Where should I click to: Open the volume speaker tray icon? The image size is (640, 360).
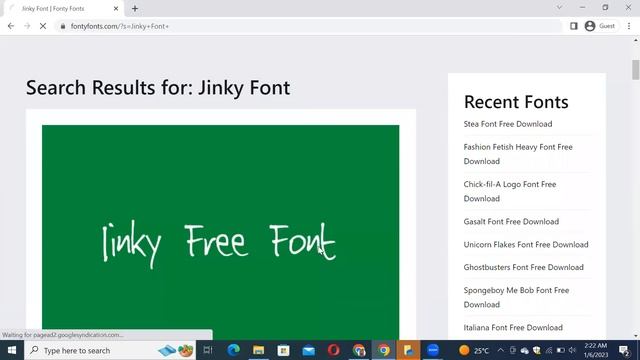[572, 350]
